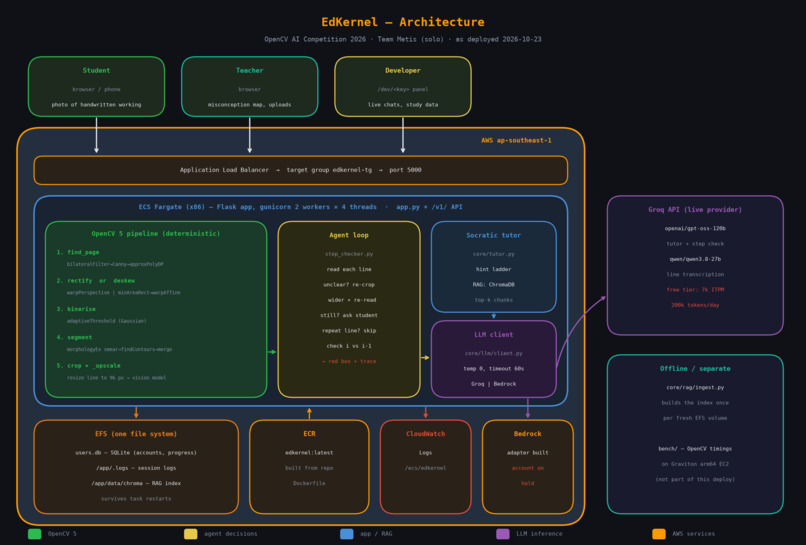The image size is (806, 545).
Task: Click the '/dev/<key> panel' text
Action: pyautogui.click(x=402, y=89)
